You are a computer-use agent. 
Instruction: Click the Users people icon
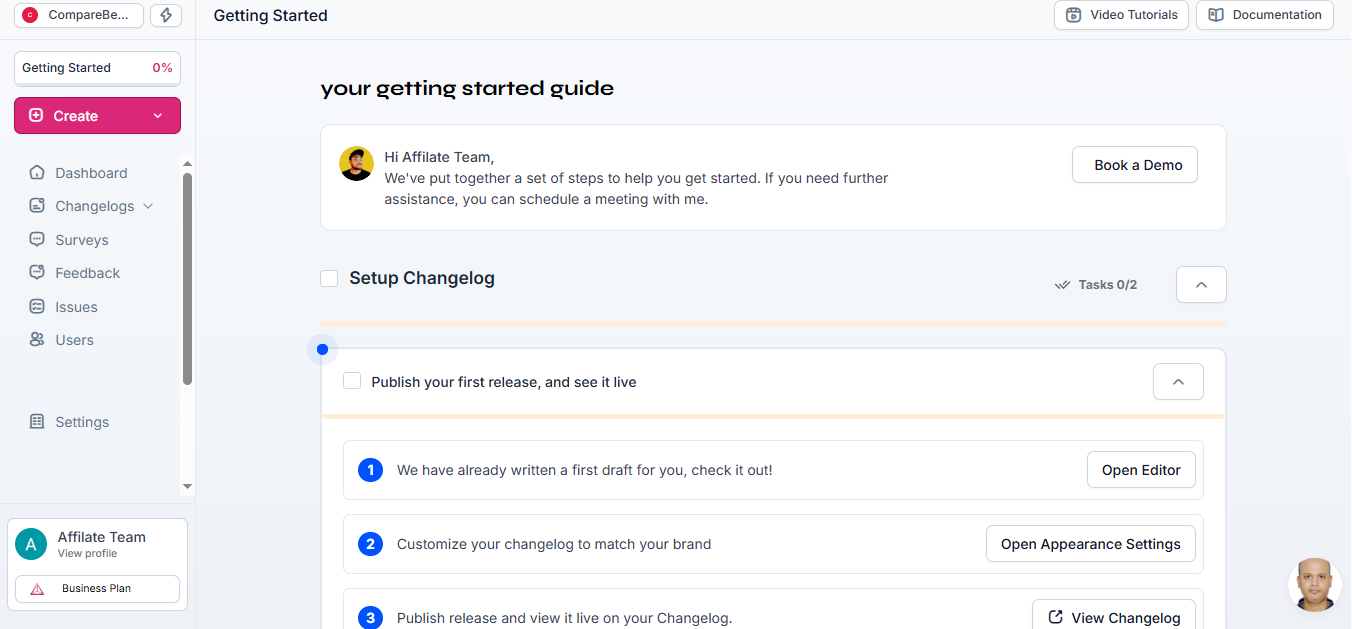[x=37, y=340]
